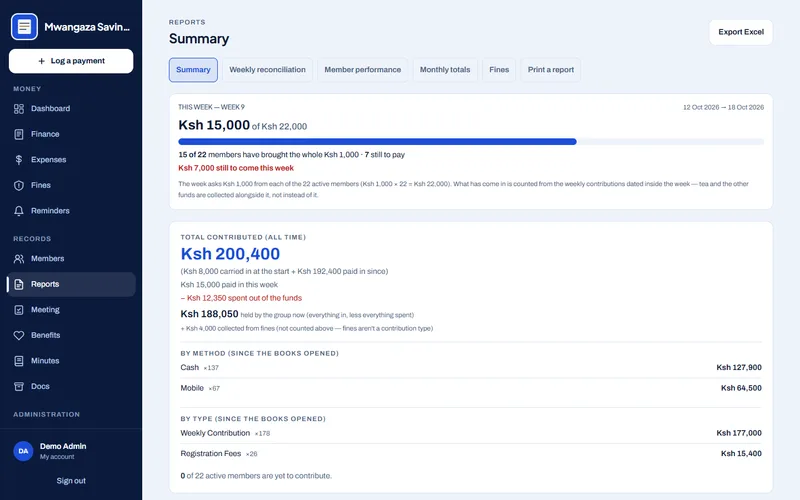Viewport: 800px width, 500px height.
Task: Click the Ksh 7,000 still to come text
Action: point(236,168)
